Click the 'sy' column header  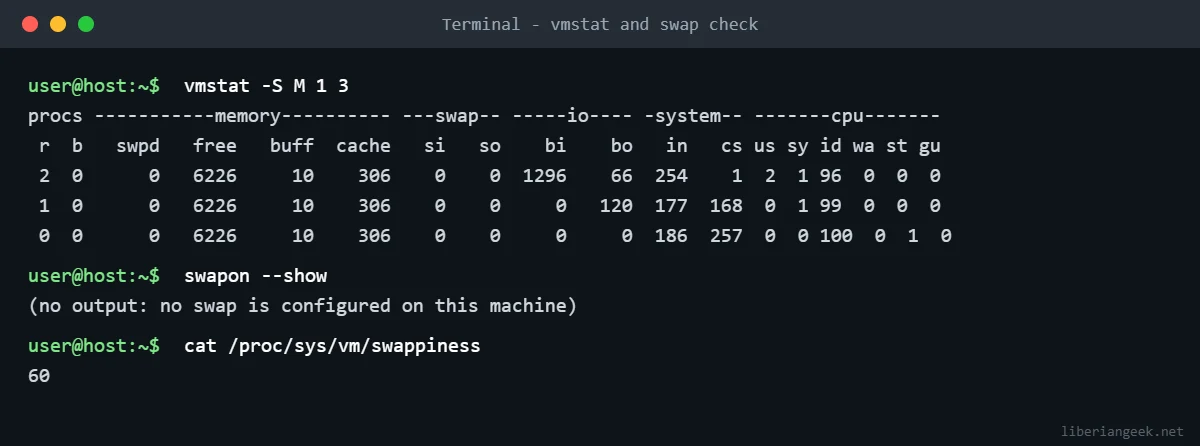pyautogui.click(x=798, y=146)
